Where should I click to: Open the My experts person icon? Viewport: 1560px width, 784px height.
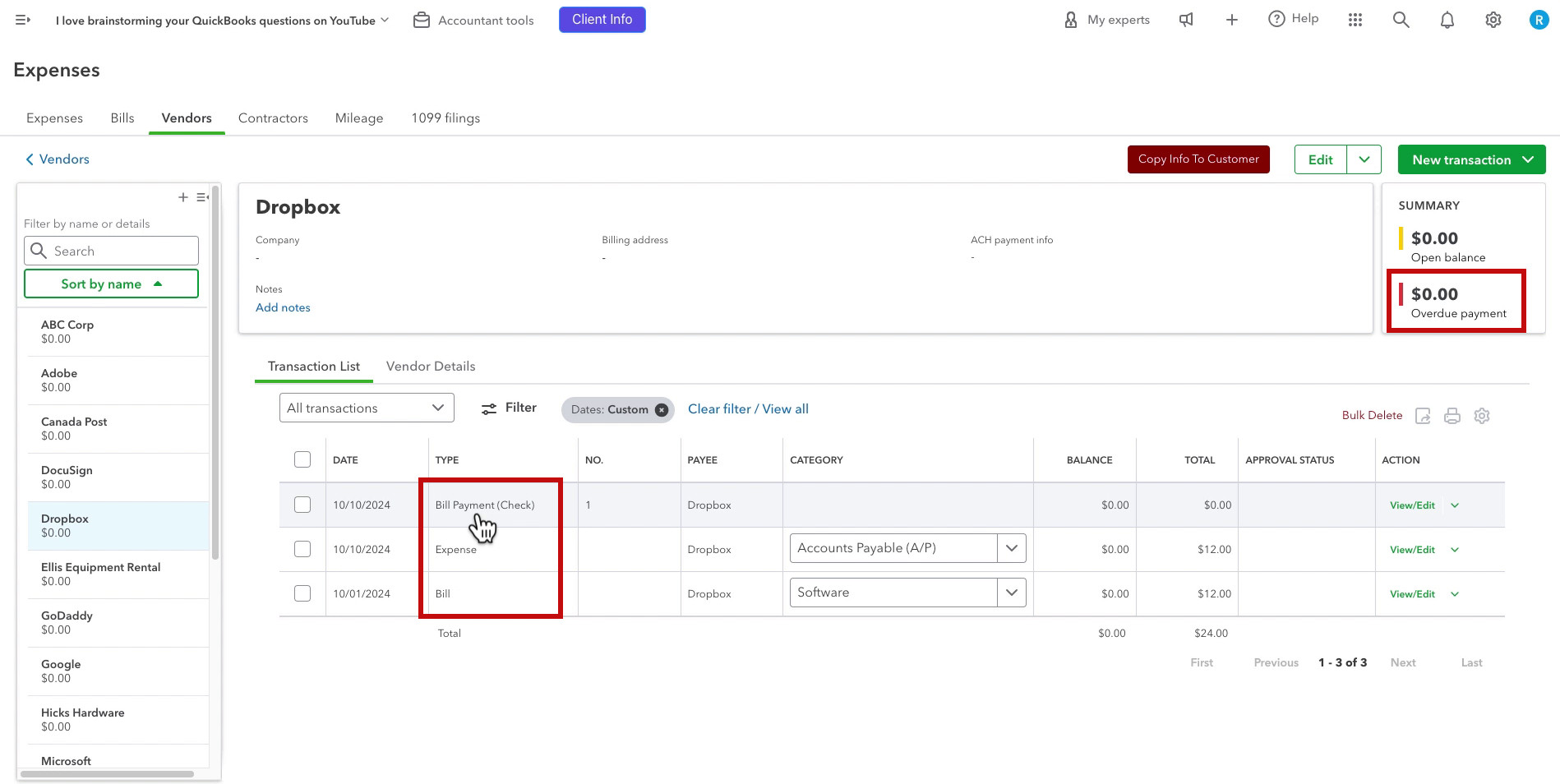[x=1071, y=20]
